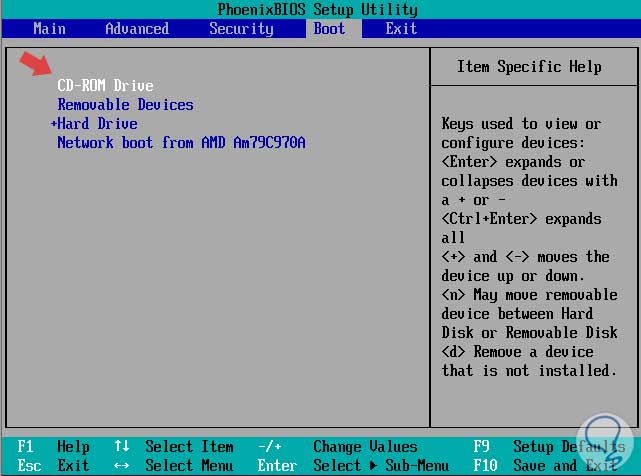Image resolution: width=641 pixels, height=476 pixels.
Task: Select Network boot from AMD Am79C970A
Action: pos(181,143)
